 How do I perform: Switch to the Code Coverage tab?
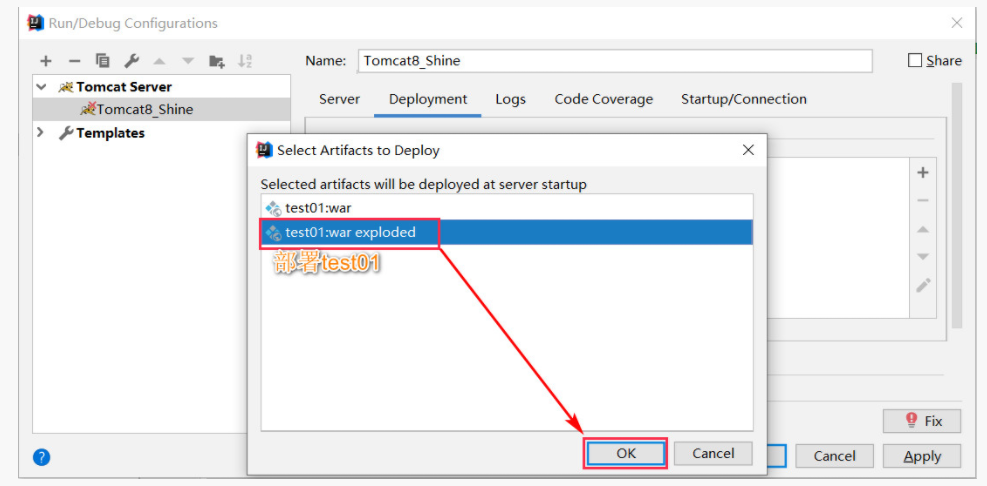point(604,99)
